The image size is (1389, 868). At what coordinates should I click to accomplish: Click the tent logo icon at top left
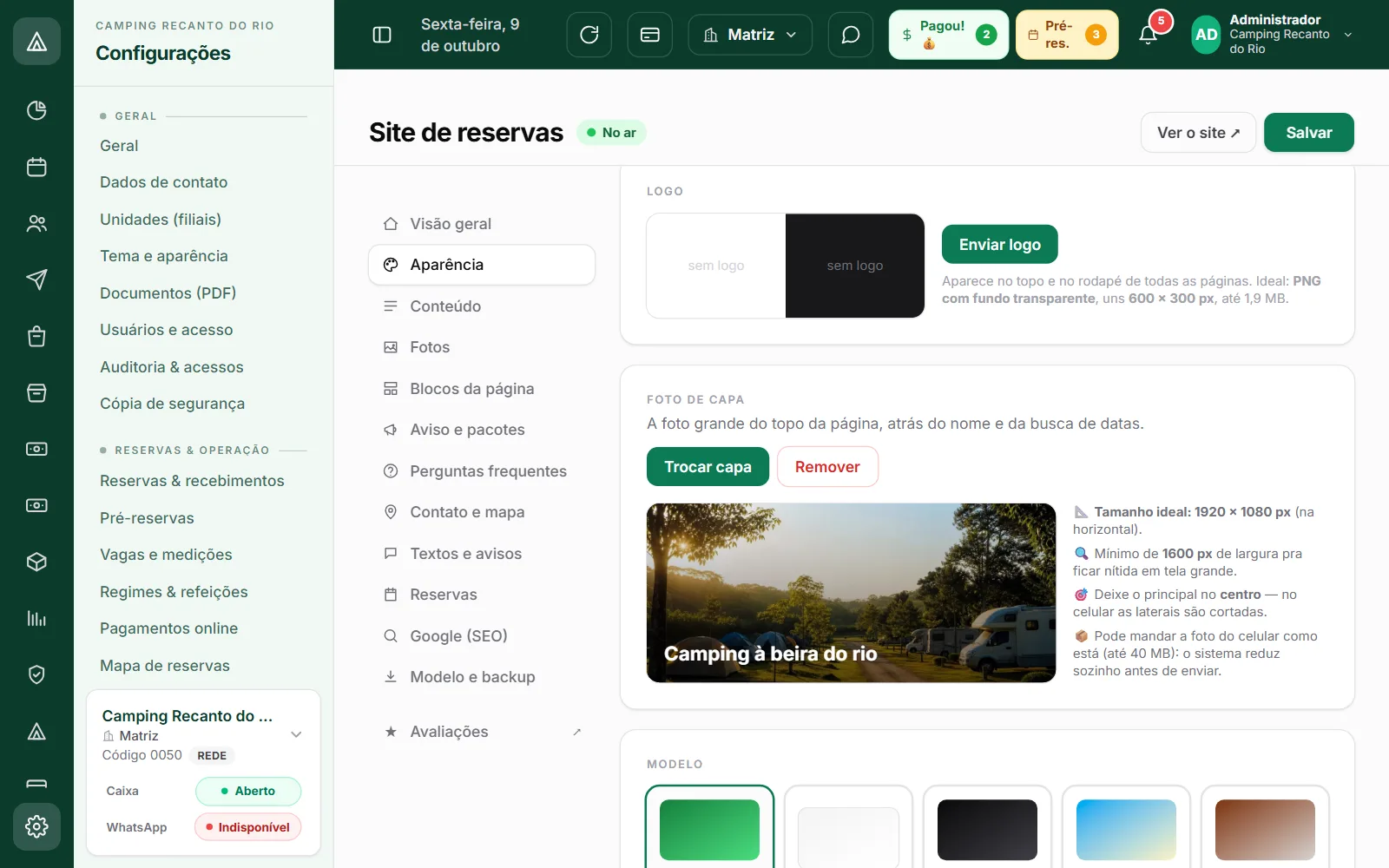[x=36, y=41]
